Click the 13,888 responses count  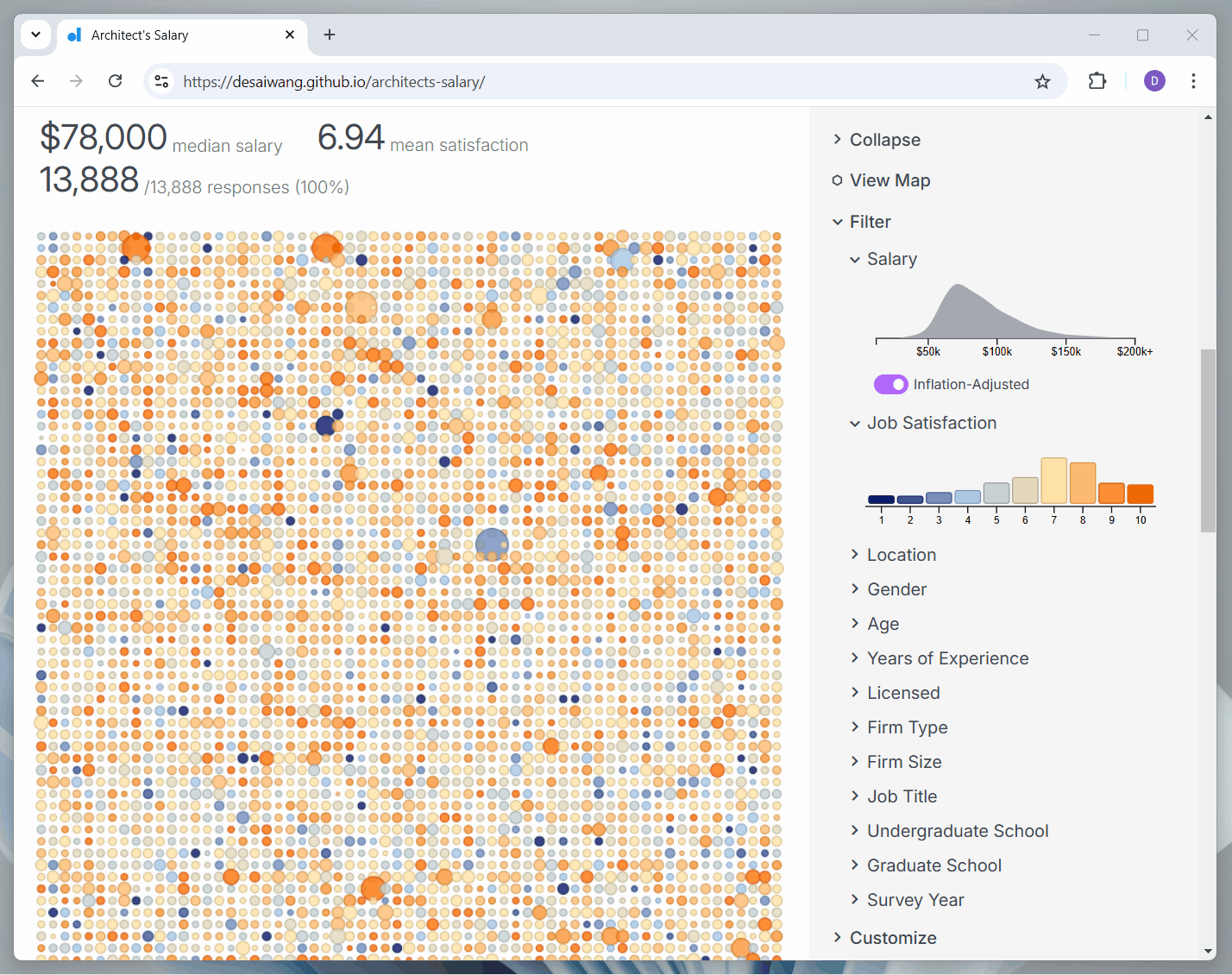pyautogui.click(x=89, y=179)
